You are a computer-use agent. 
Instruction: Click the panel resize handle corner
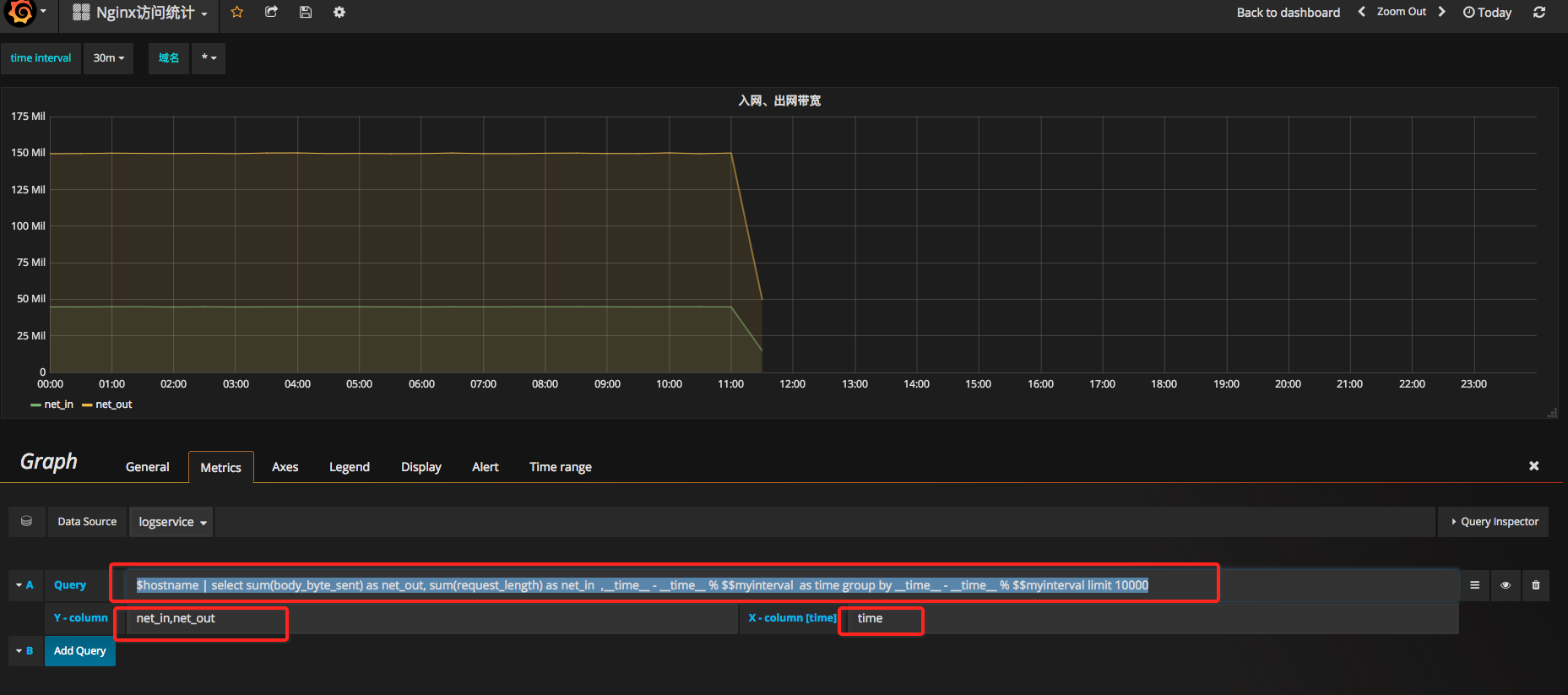(x=1552, y=412)
